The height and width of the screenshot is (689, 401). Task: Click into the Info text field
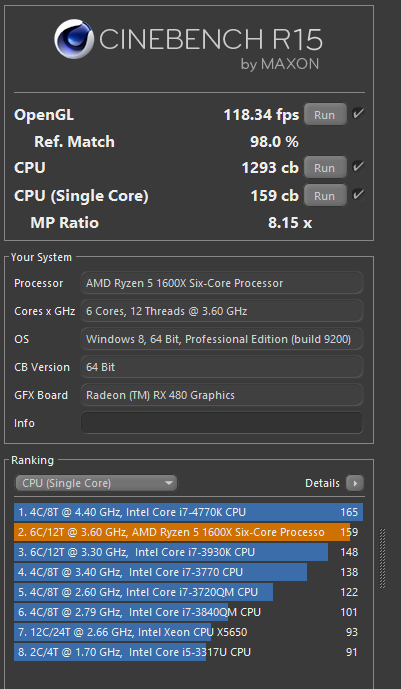click(222, 423)
